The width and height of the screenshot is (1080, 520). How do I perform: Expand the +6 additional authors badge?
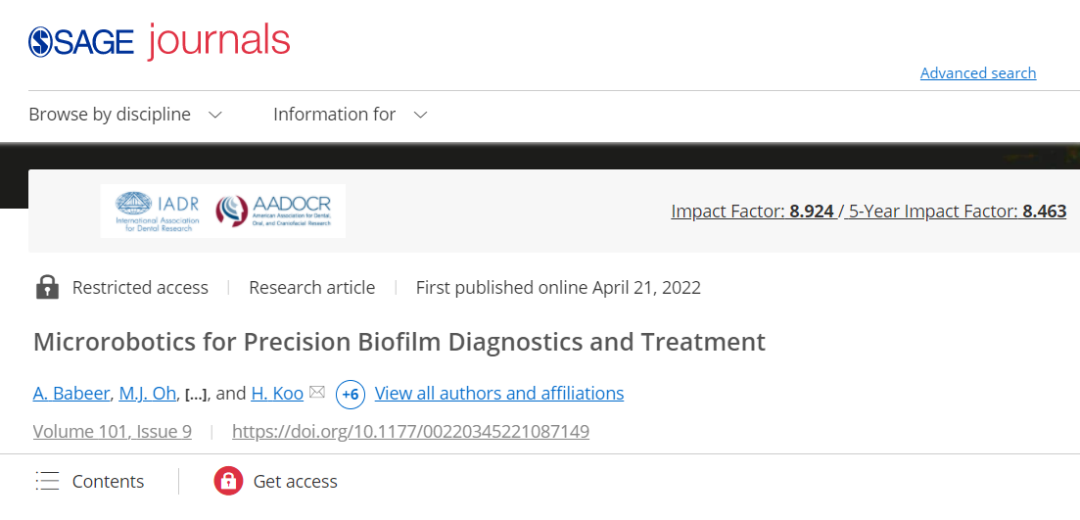[350, 394]
